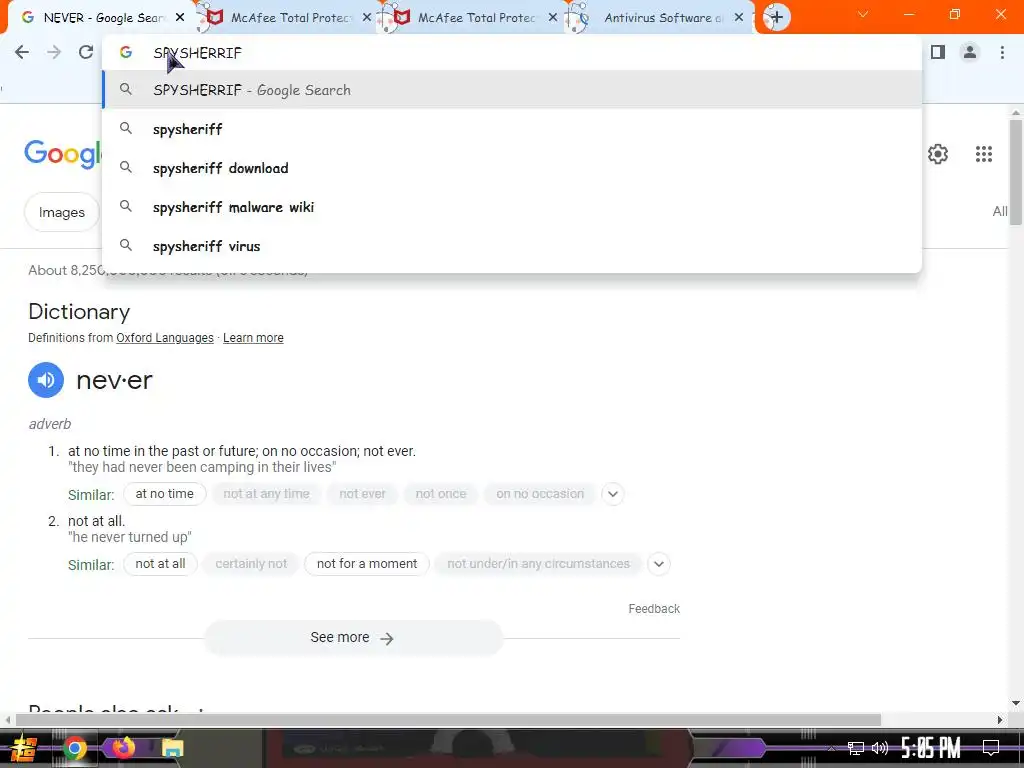Image resolution: width=1024 pixels, height=768 pixels.
Task: Select 'not under/in any circumstances' chip
Action: (538, 564)
